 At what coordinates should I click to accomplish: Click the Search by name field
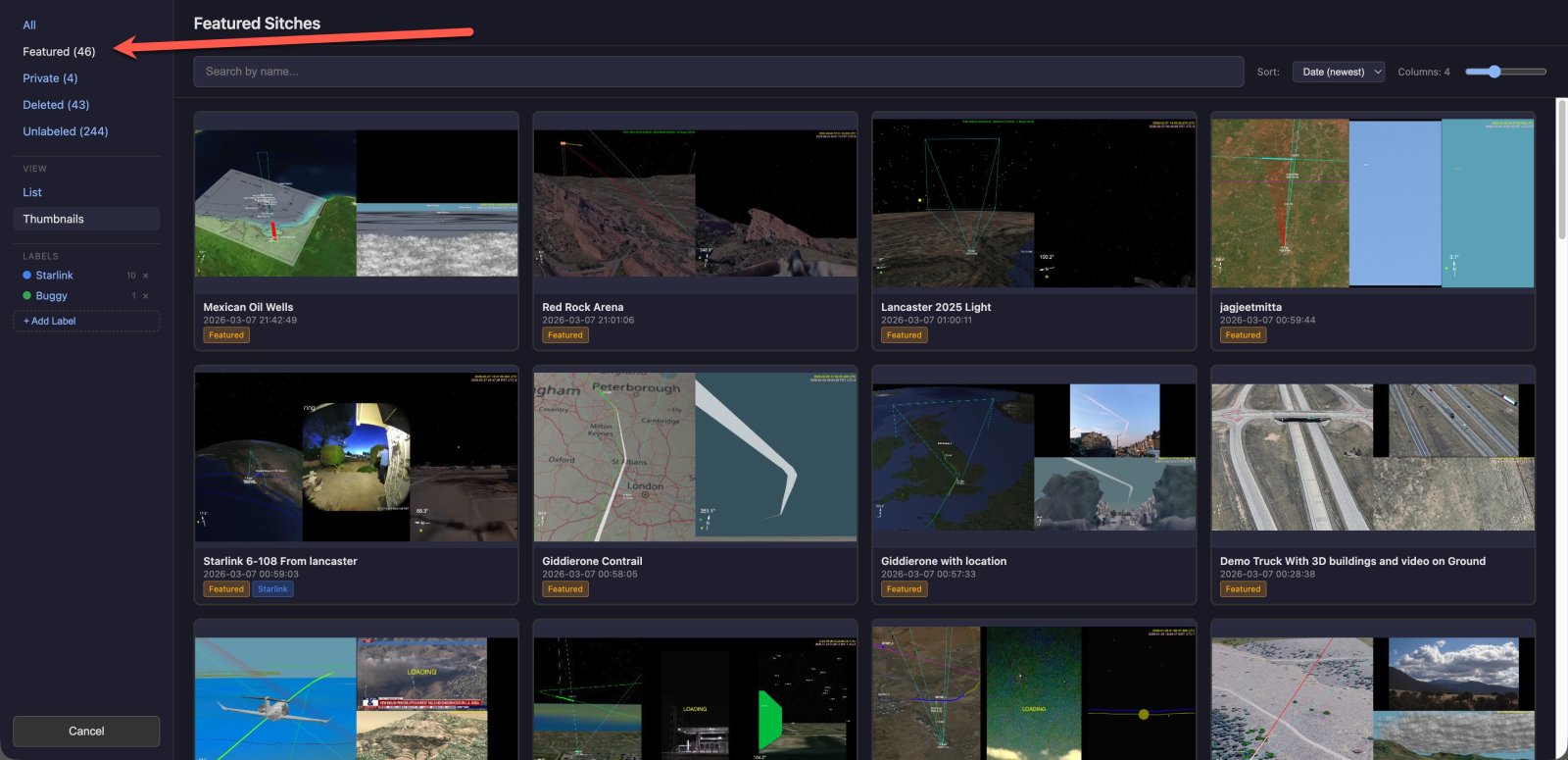[x=717, y=72]
